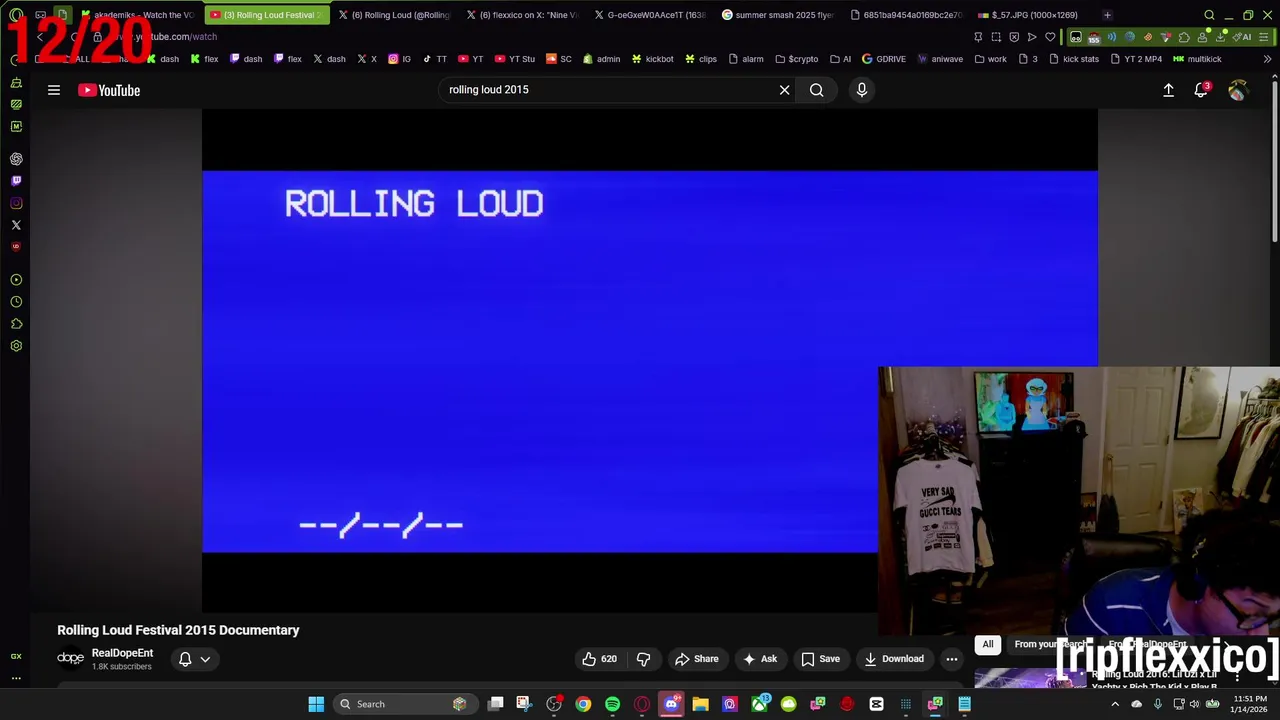1280x720 pixels.
Task: Run search with the magnifier button
Action: tap(816, 90)
